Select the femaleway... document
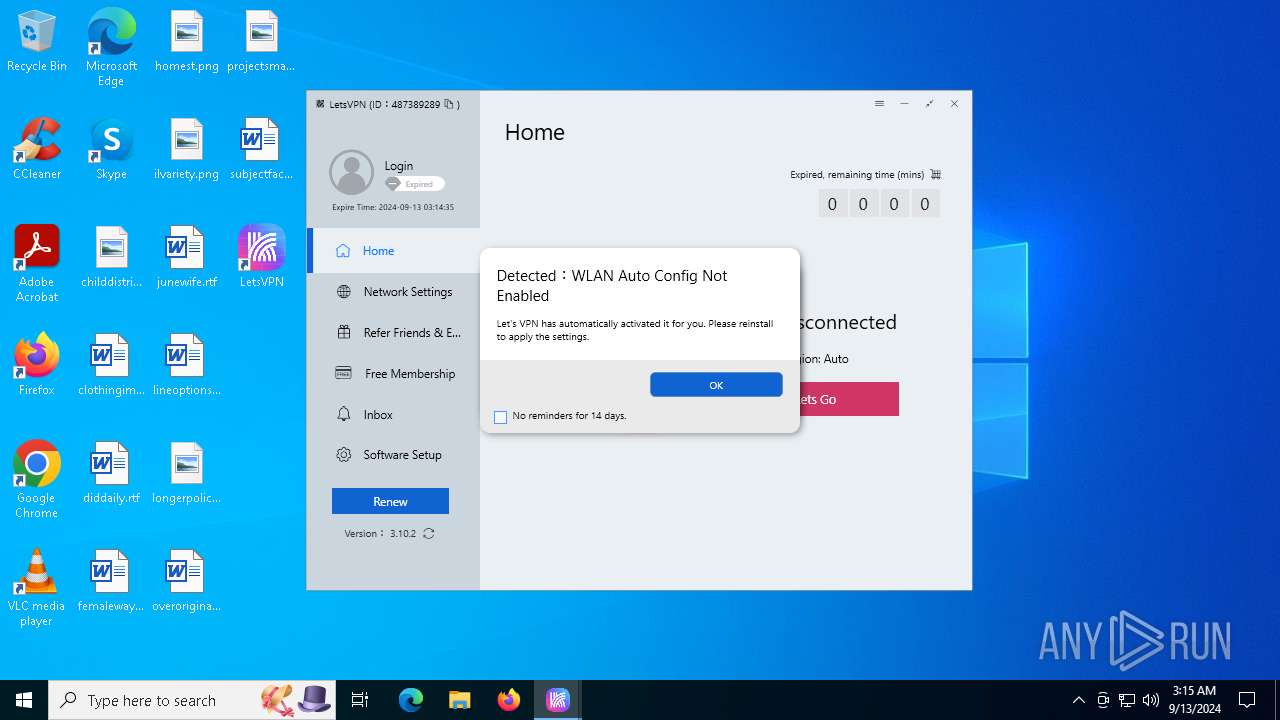Image resolution: width=1280 pixels, height=720 pixels. coord(111,582)
